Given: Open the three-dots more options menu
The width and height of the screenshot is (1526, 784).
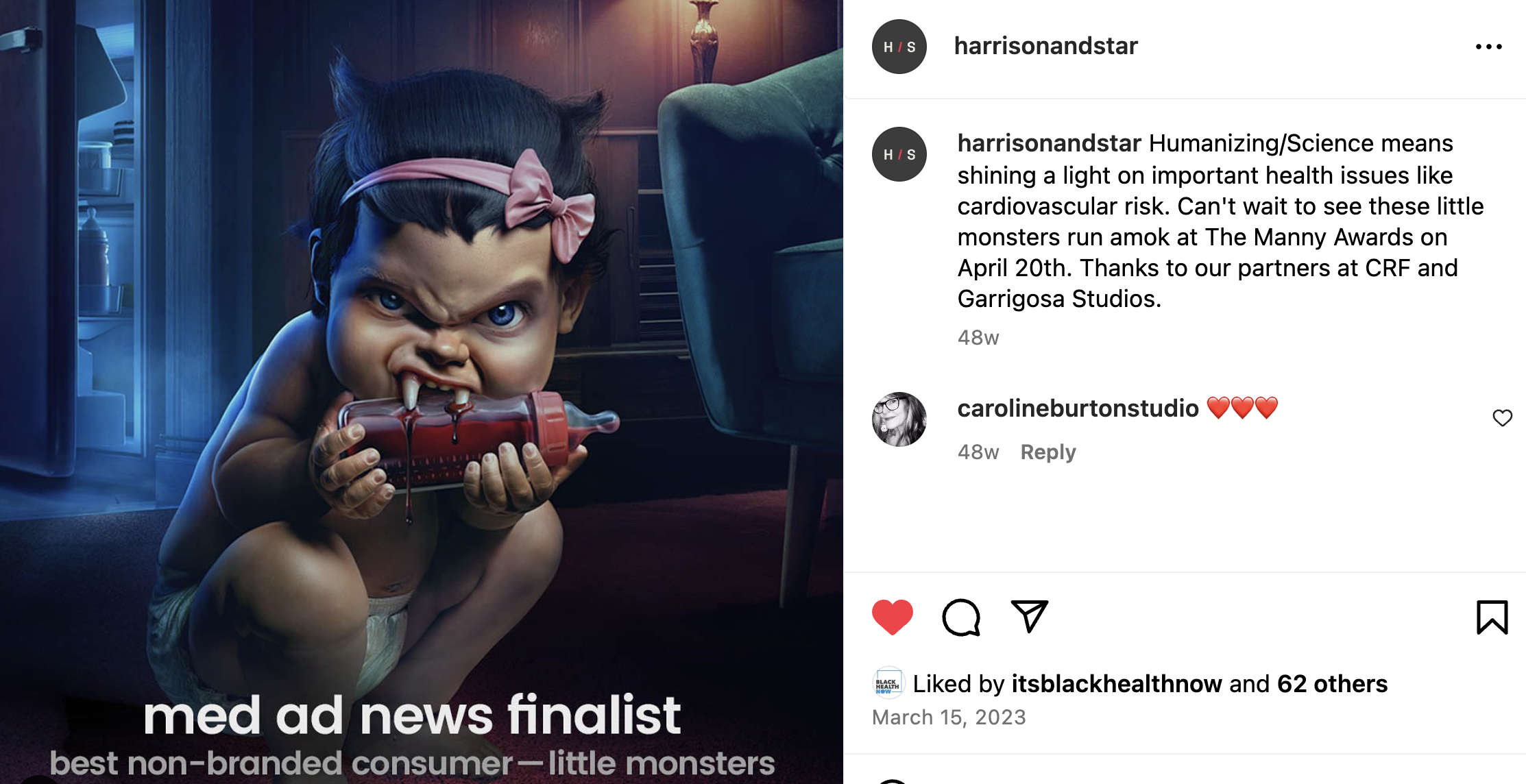Looking at the screenshot, I should (1488, 47).
